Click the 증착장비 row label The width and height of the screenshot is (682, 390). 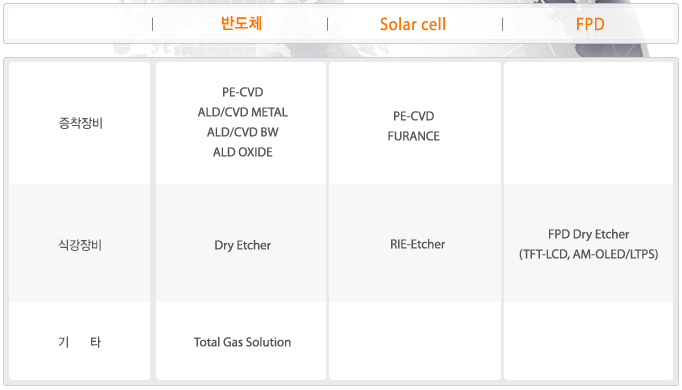(x=80, y=123)
